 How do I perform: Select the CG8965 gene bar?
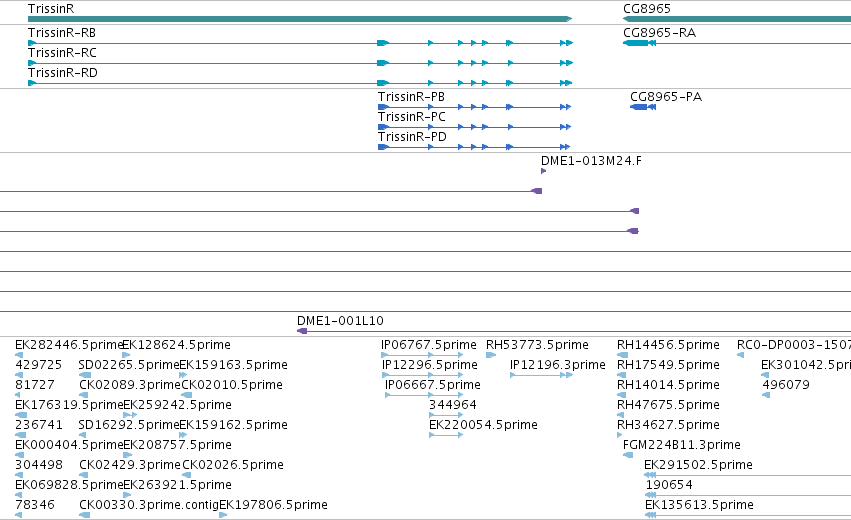click(737, 19)
